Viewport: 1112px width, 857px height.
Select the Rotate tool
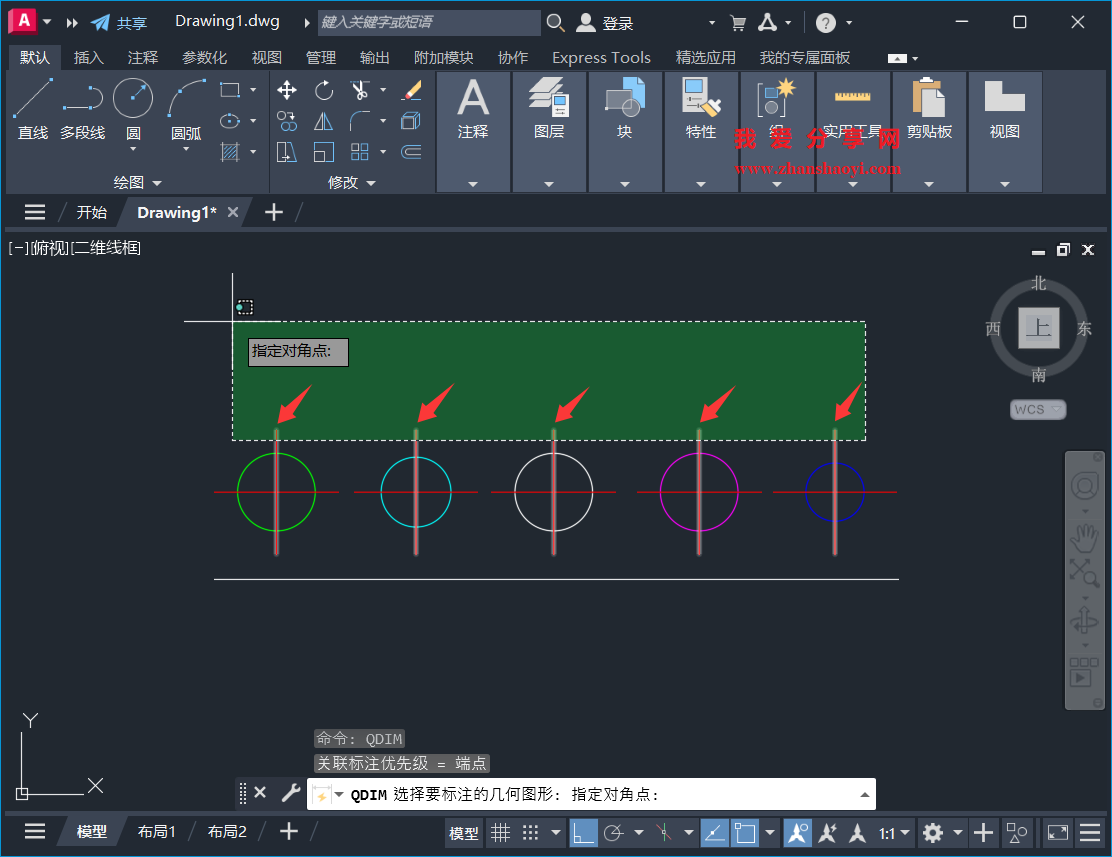click(323, 90)
